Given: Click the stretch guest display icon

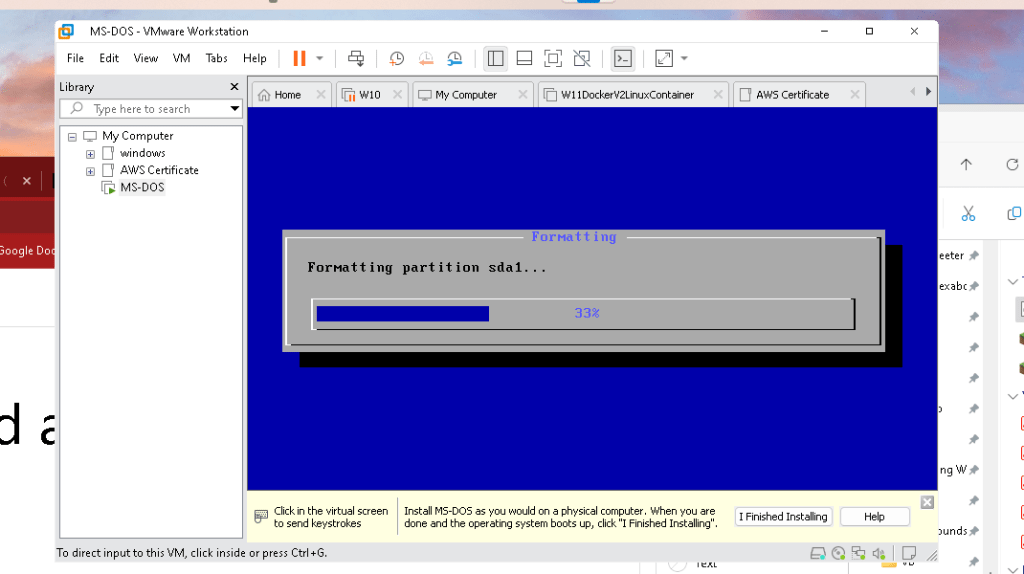Looking at the screenshot, I should [664, 58].
